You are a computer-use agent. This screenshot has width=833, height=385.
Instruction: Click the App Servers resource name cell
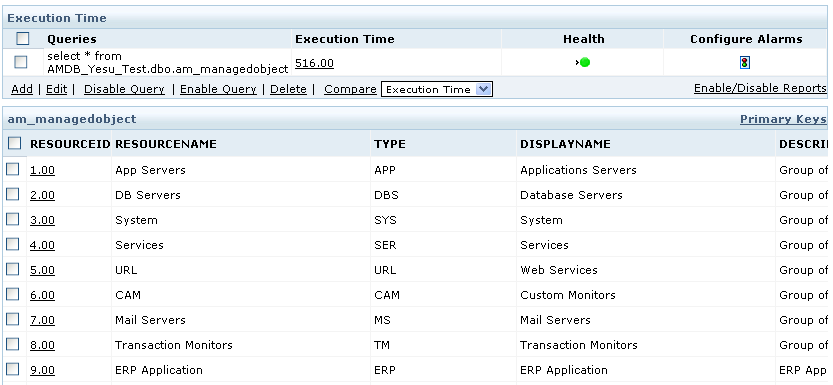[150, 170]
